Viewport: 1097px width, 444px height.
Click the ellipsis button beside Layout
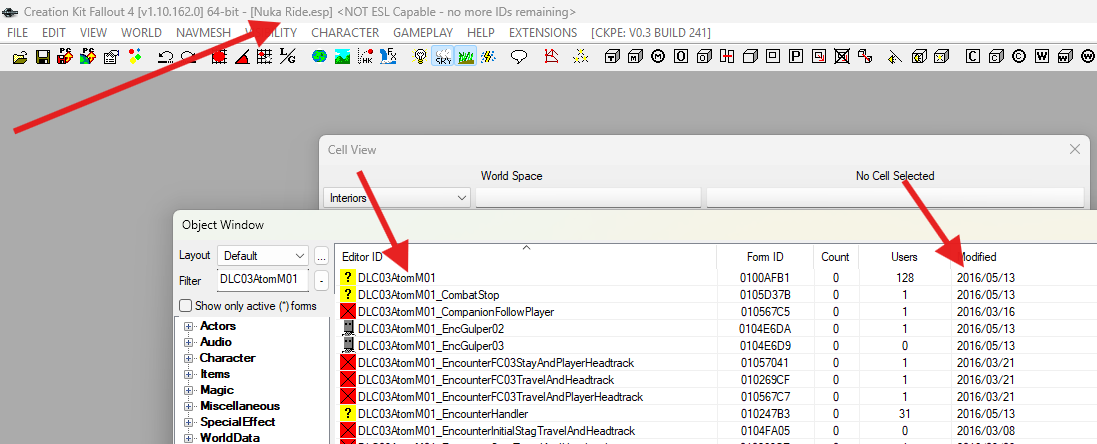click(x=321, y=255)
